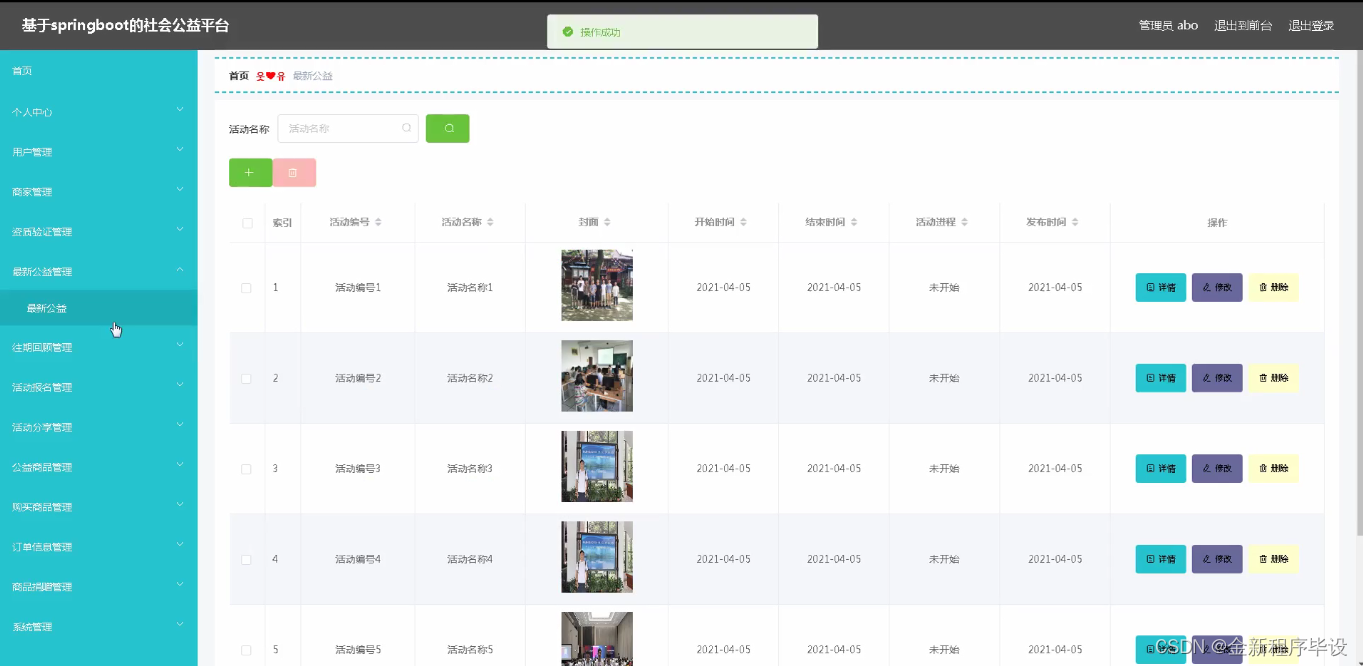This screenshot has width=1363, height=666.
Task: Open 详情 for 活动名称1
Action: tap(1159, 287)
